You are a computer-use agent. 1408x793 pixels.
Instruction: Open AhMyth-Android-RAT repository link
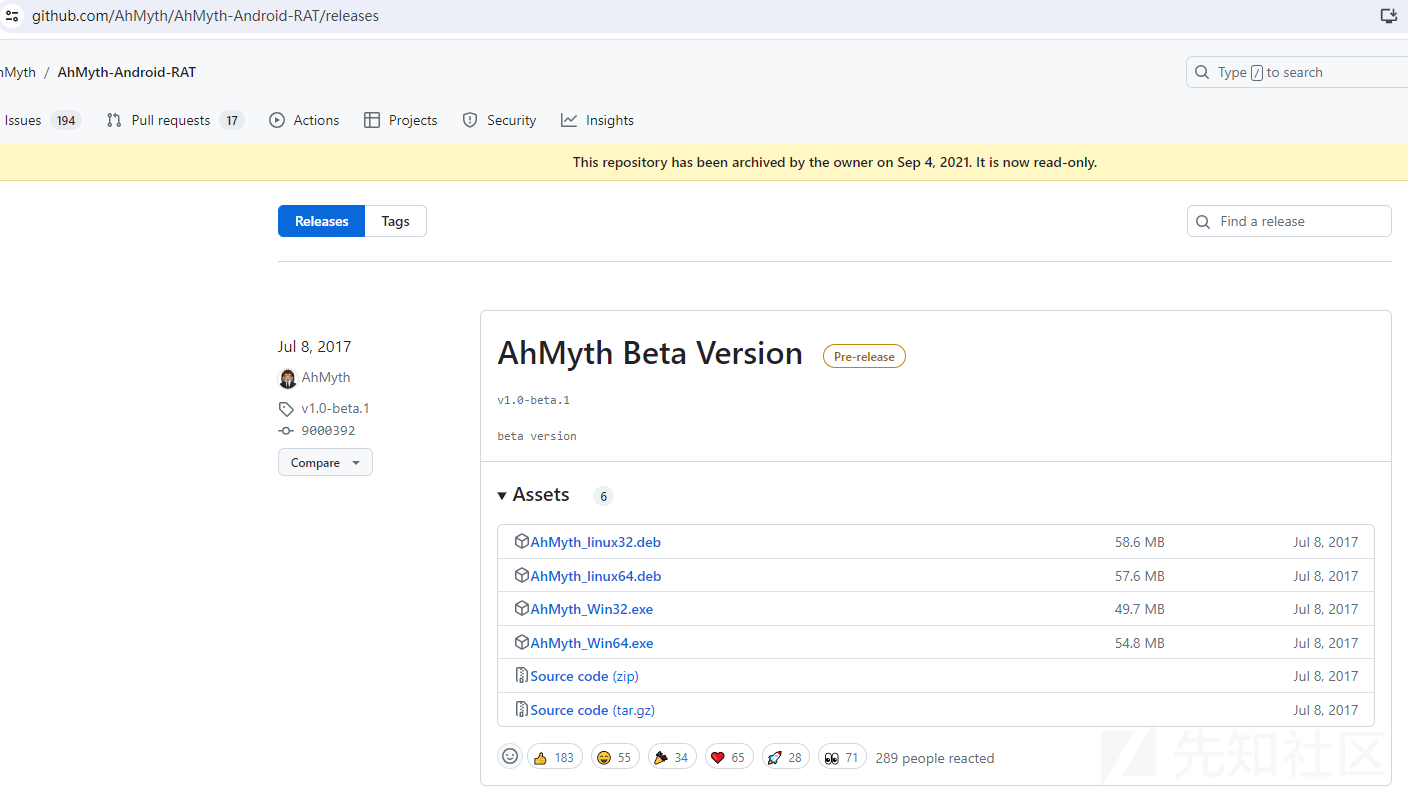(127, 72)
